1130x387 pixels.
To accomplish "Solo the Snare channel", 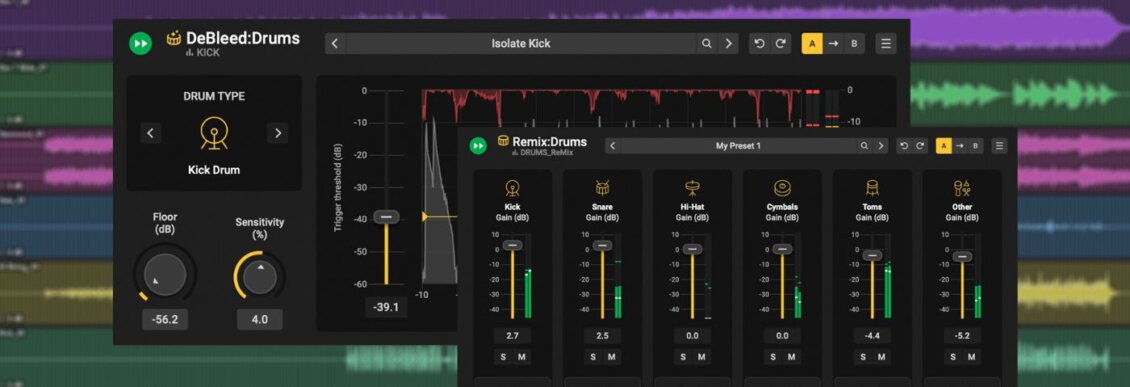I will (x=593, y=357).
